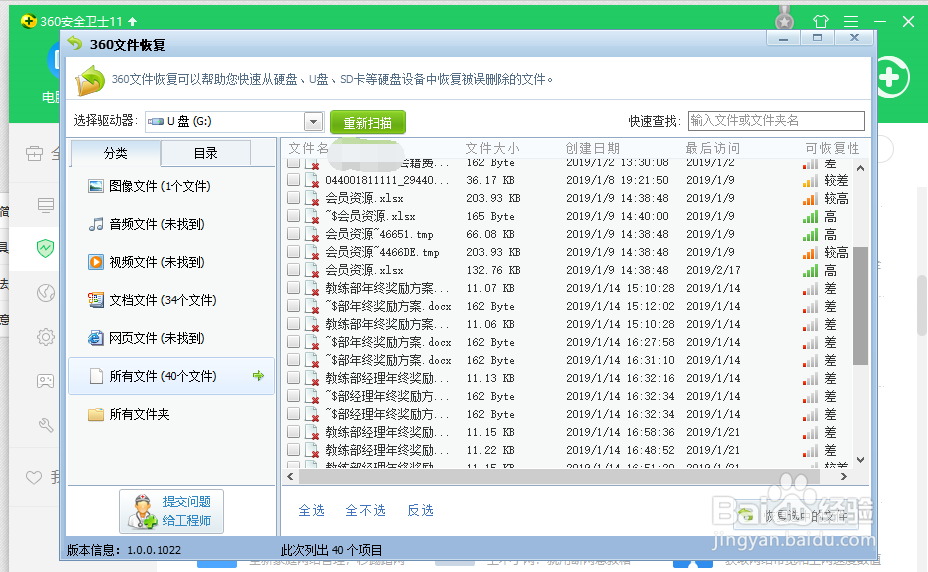Click the 360文件恢复 title green arrow icon
The height and width of the screenshot is (572, 928).
(x=75, y=43)
